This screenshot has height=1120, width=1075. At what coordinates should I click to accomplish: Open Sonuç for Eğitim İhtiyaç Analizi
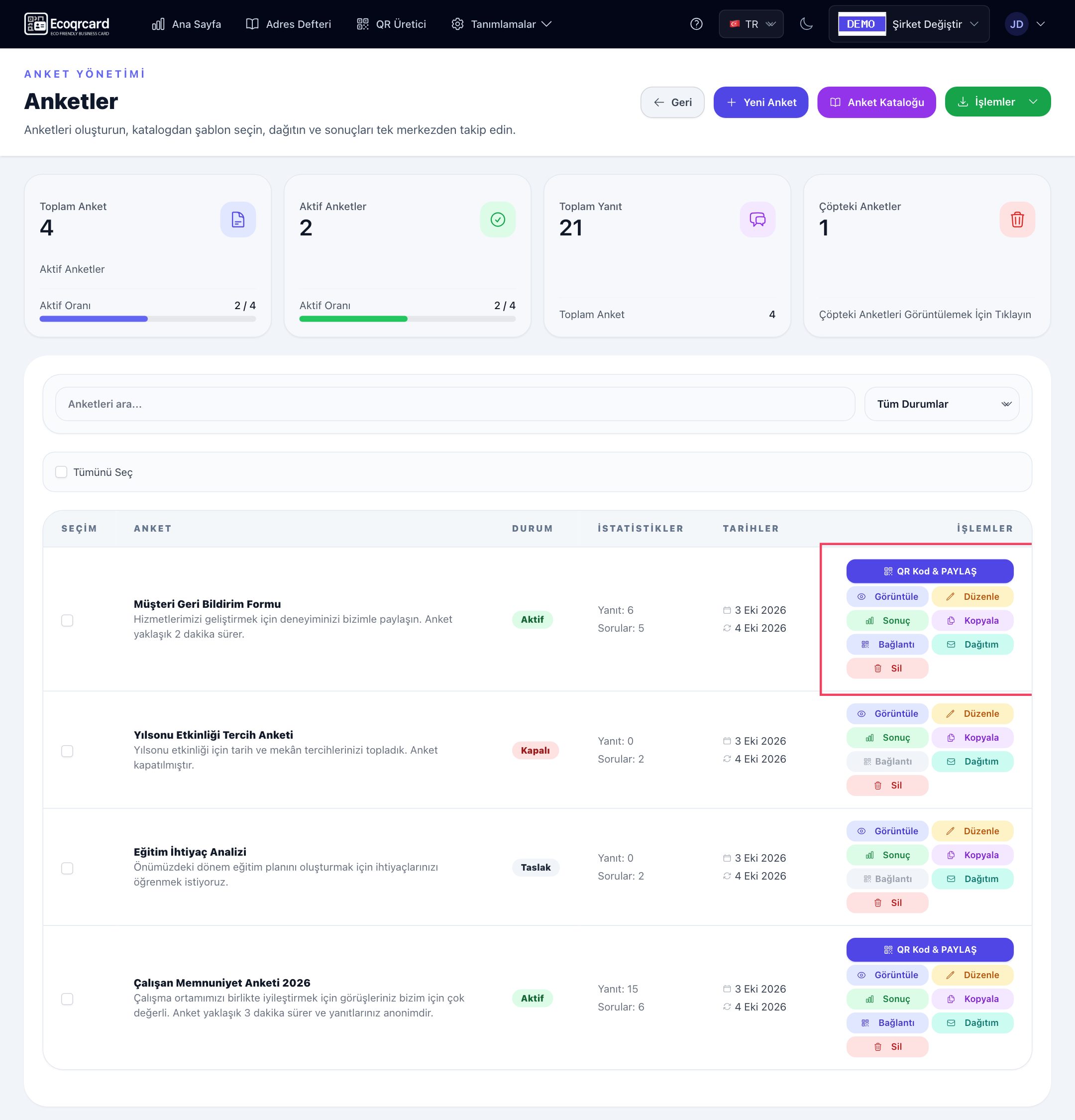[x=887, y=855]
